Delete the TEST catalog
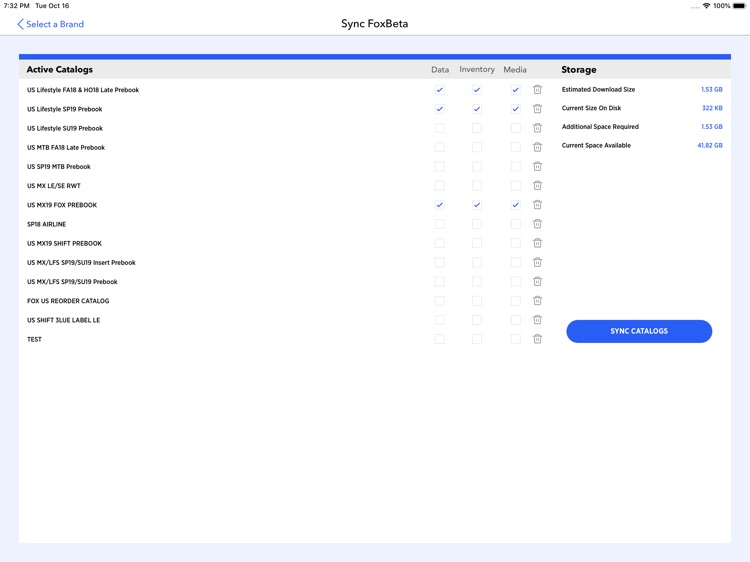Screen dimensions: 750x562 537,339
